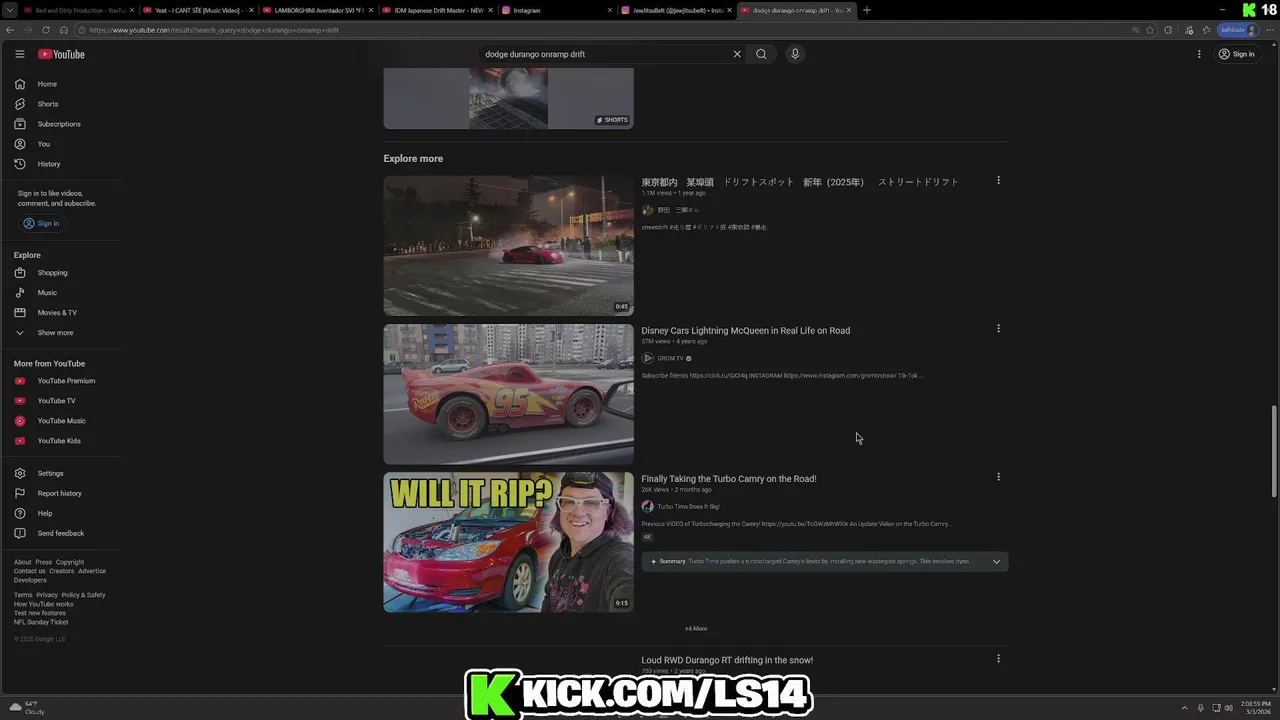The image size is (1280, 720).
Task: Open a new browser tab
Action: [867, 10]
